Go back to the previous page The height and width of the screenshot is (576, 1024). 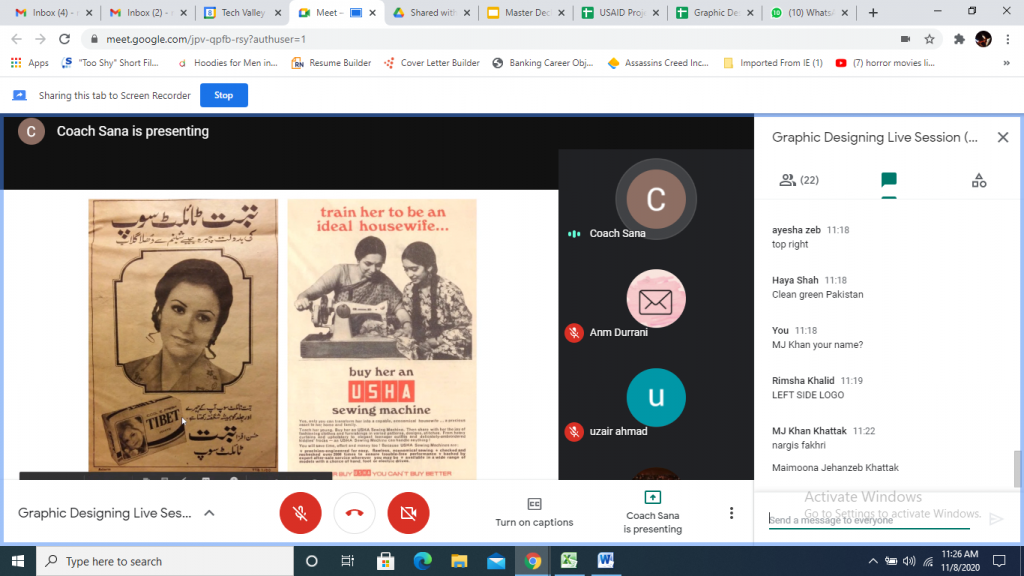(x=16, y=39)
